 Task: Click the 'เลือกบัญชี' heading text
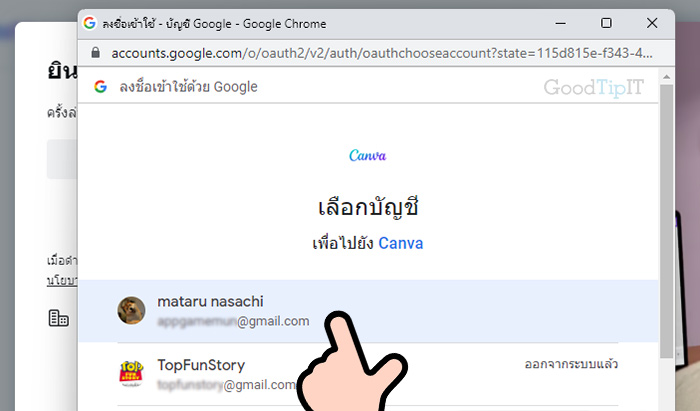click(x=368, y=208)
